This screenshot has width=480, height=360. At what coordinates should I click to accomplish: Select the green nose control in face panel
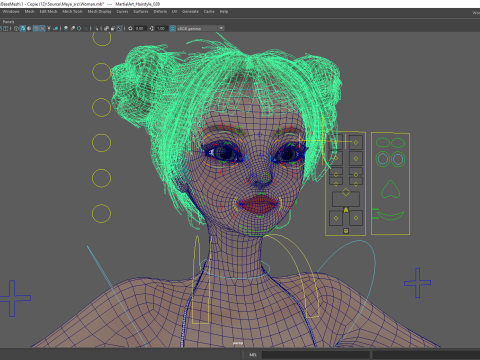[x=391, y=189]
